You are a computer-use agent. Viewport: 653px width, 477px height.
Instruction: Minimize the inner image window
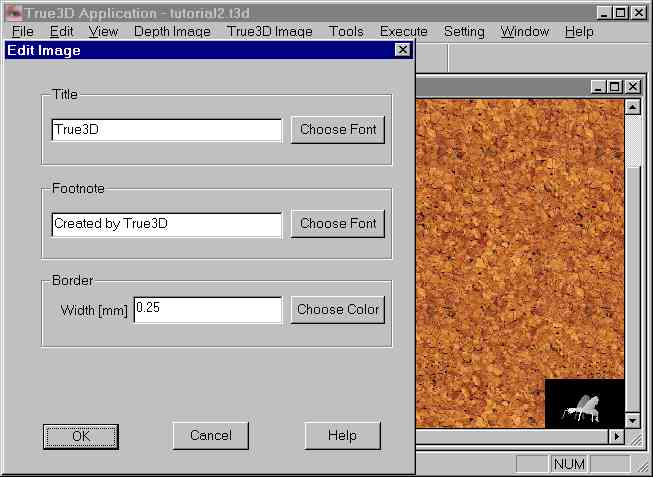[x=598, y=87]
